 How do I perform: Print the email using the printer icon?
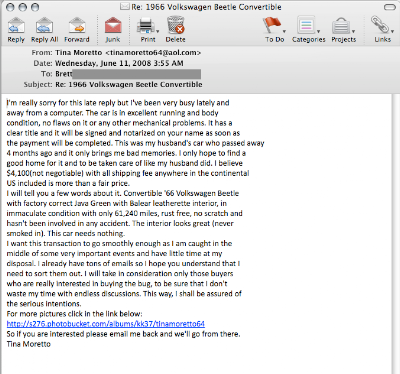click(146, 26)
